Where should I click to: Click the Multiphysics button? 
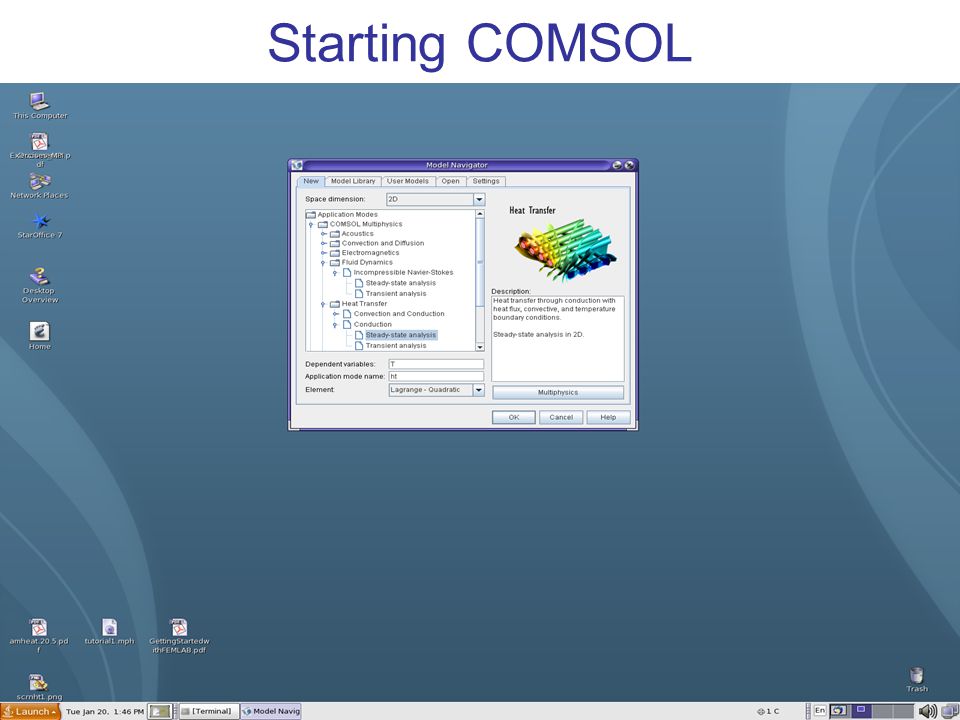point(558,392)
